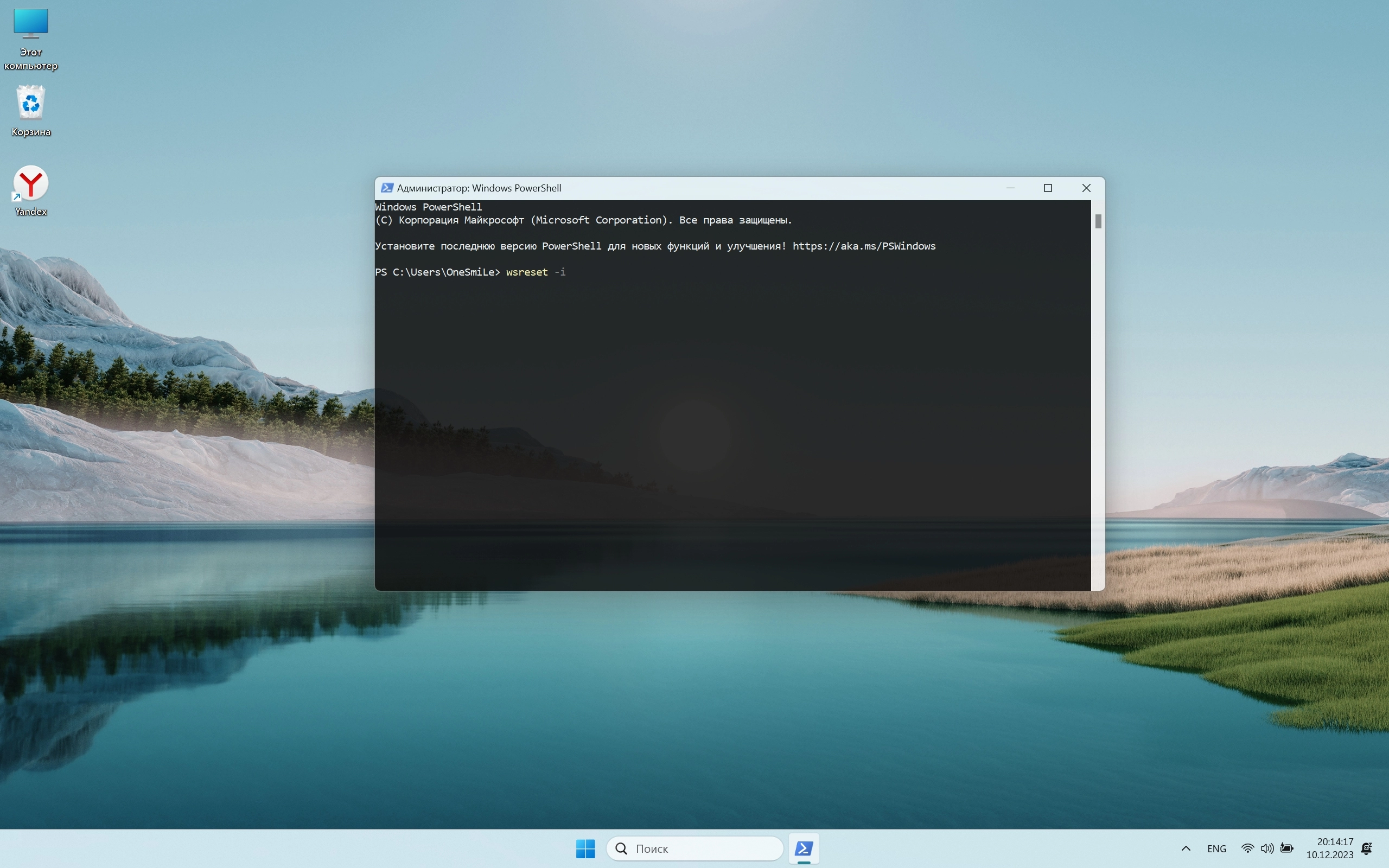Screen dimensions: 1389x868
Task: Click the PowerShell taskbar icon
Action: (804, 848)
